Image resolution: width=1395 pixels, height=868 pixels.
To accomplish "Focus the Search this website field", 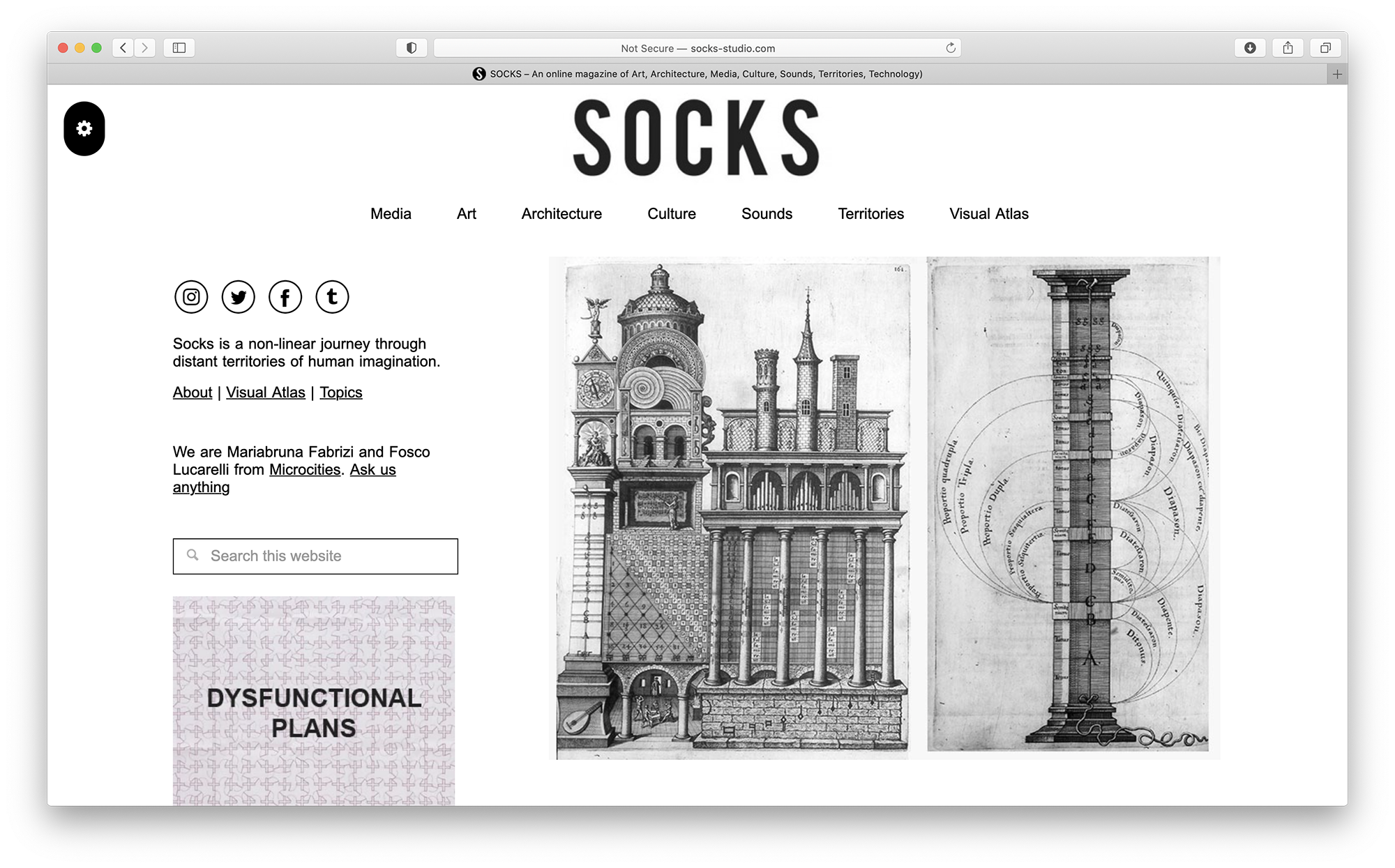I will pos(315,556).
